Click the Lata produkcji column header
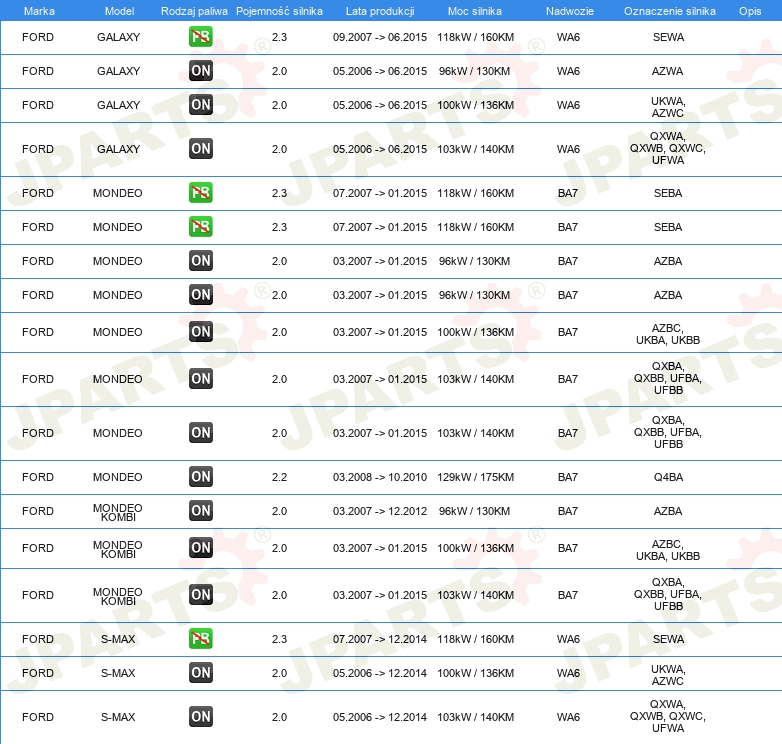 click(x=380, y=11)
